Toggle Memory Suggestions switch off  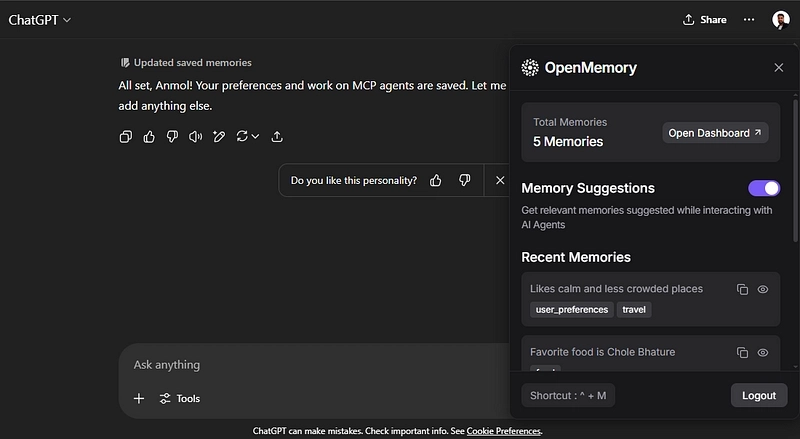(764, 188)
